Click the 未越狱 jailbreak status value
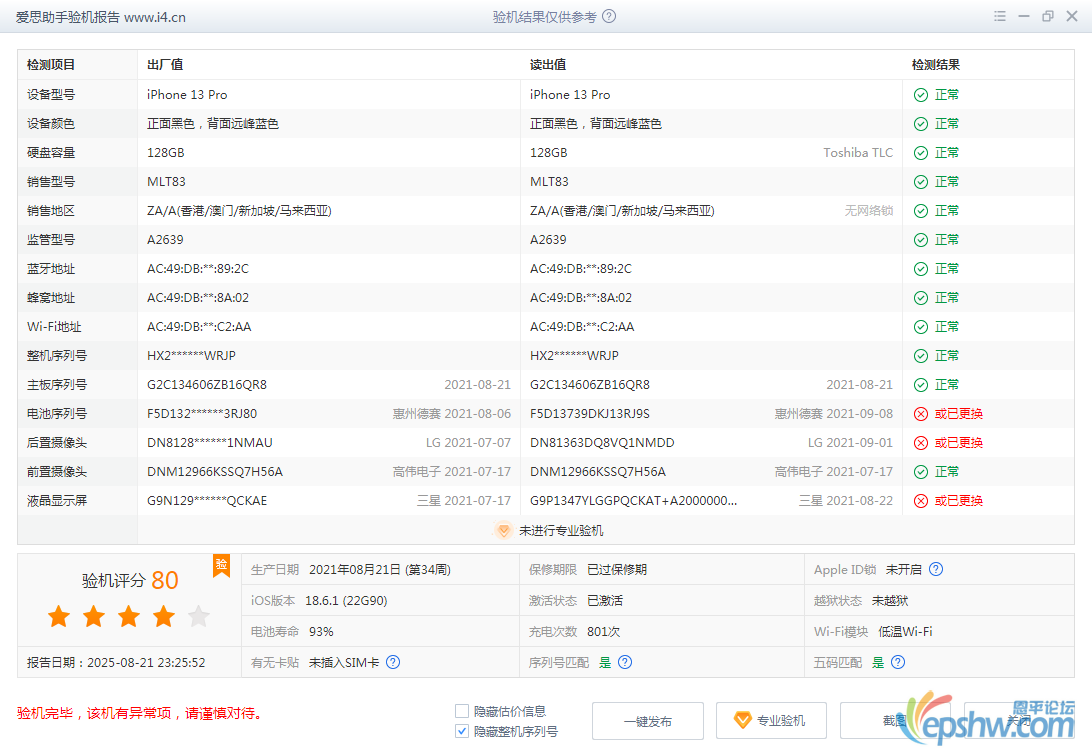The image size is (1092, 756). (x=890, y=601)
